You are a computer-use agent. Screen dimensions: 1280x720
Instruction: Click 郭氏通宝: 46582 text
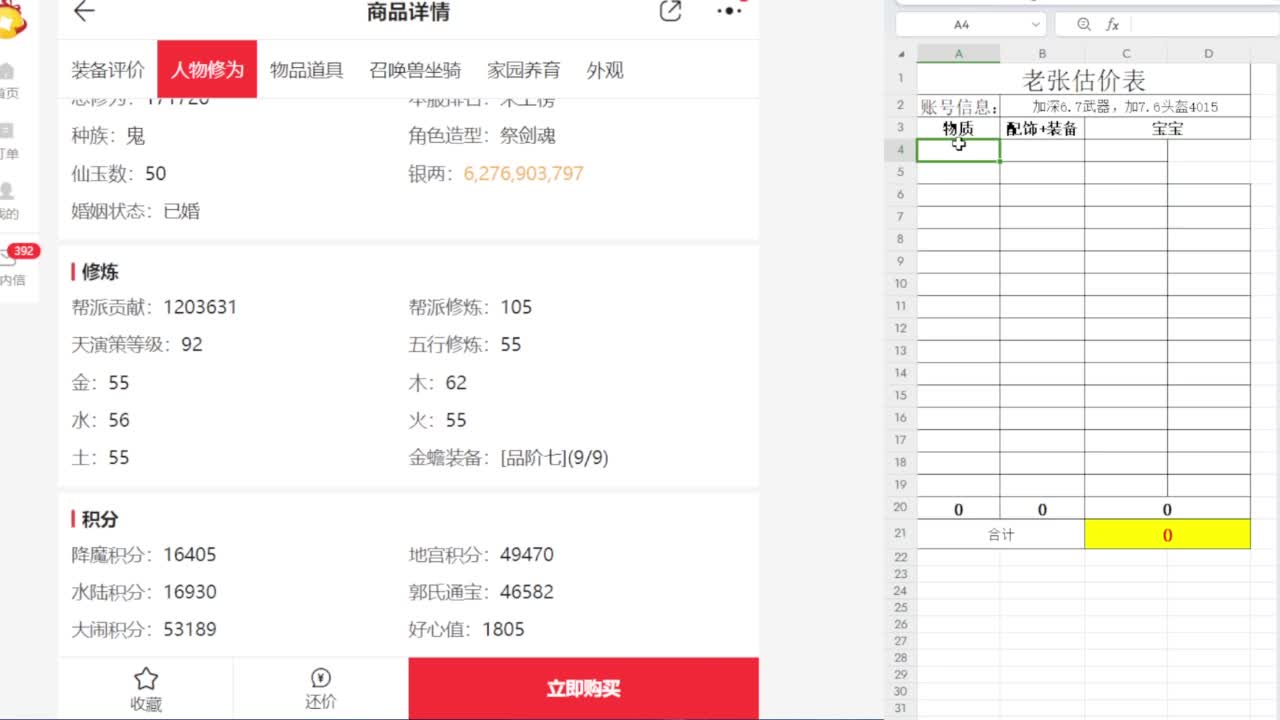tap(481, 592)
